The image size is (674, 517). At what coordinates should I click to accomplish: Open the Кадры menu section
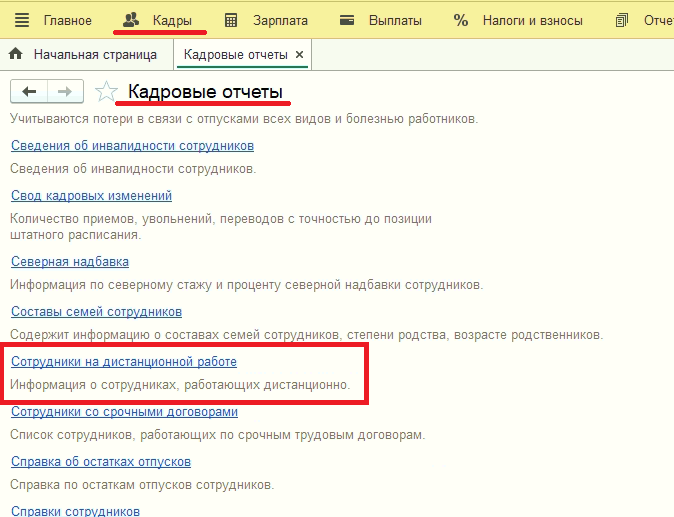click(172, 21)
